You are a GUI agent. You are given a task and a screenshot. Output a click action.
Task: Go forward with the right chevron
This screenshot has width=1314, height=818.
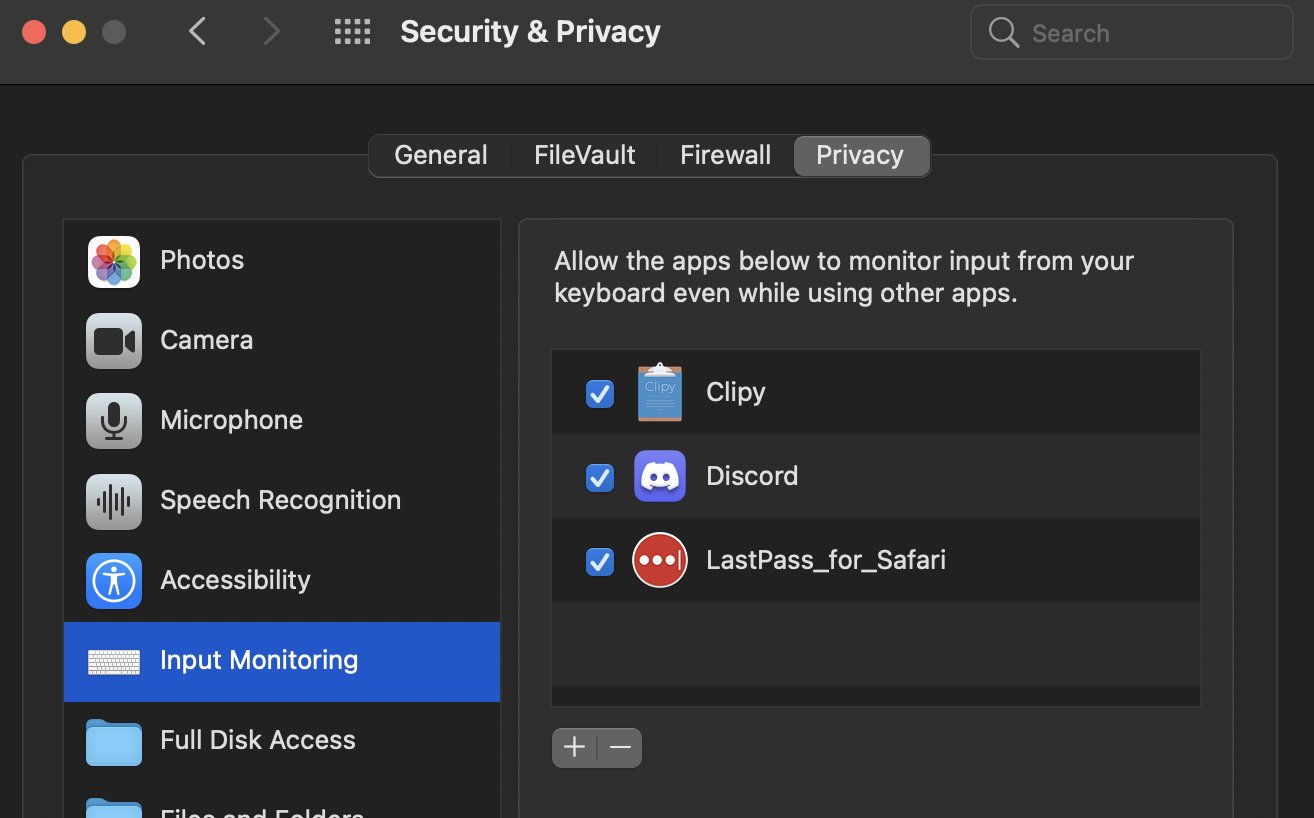point(271,32)
